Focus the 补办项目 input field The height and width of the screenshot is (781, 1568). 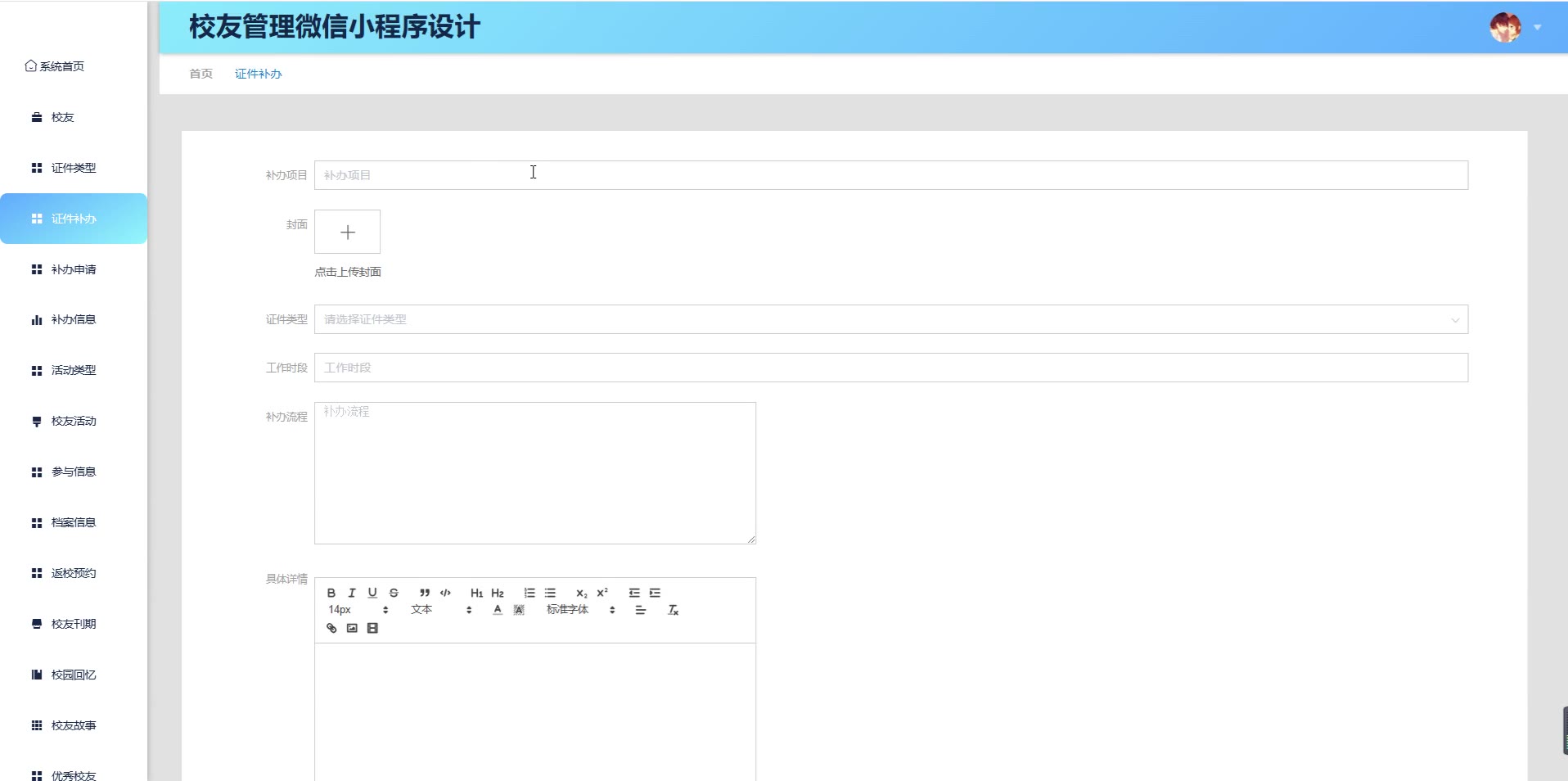(891, 175)
